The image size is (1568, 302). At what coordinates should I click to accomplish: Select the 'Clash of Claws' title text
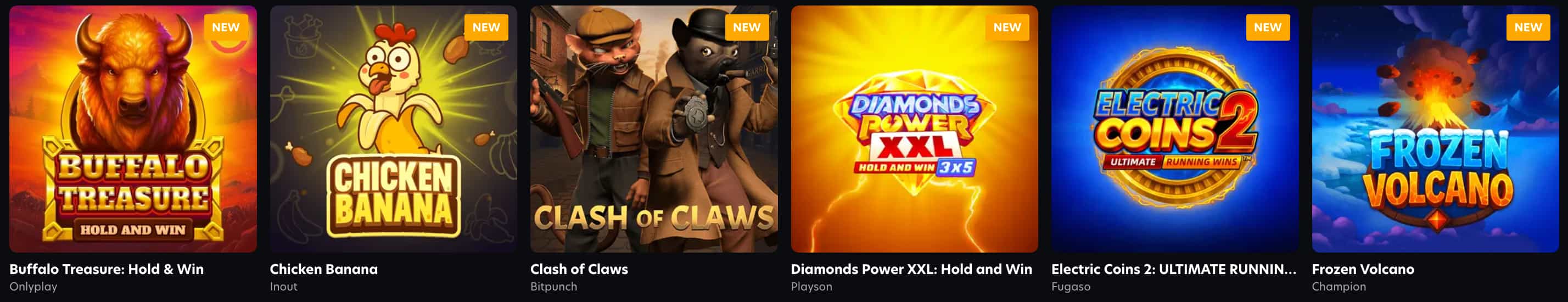579,269
